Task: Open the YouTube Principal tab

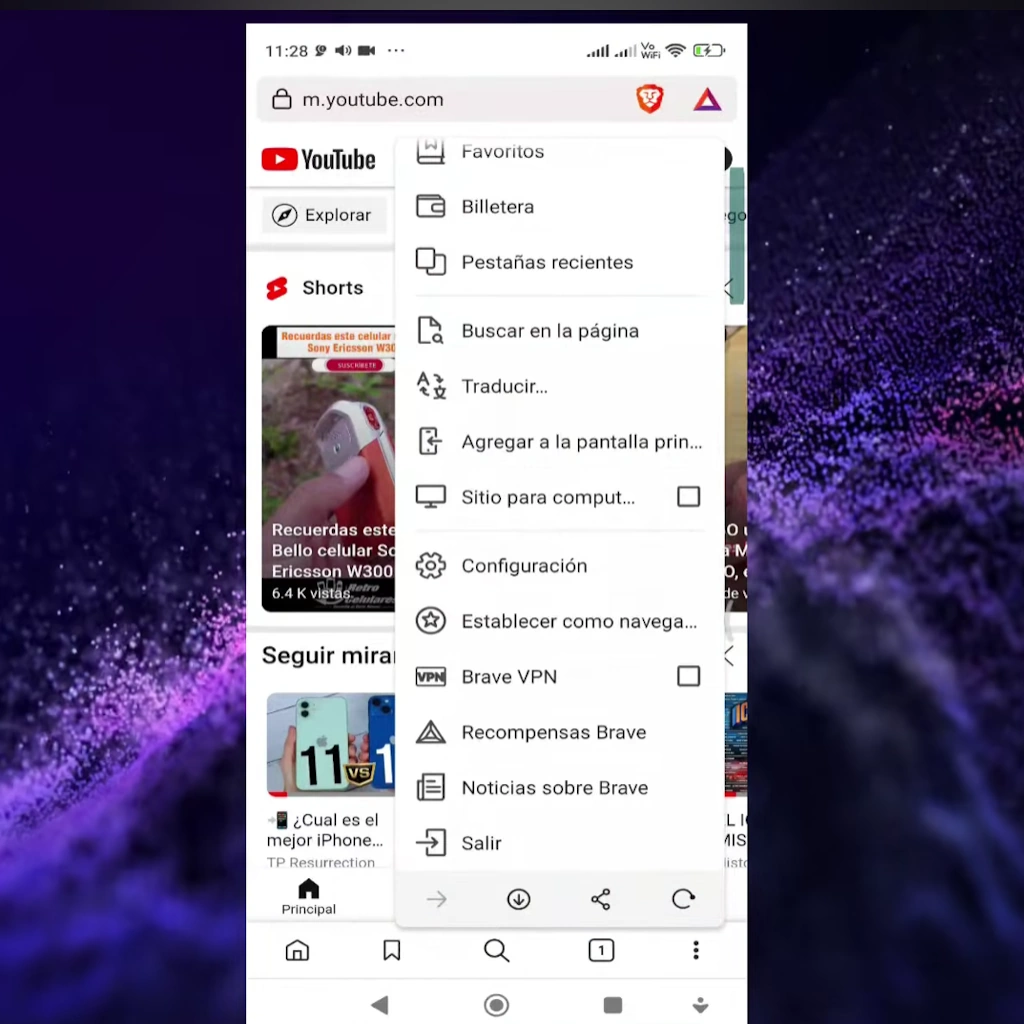Action: coord(309,897)
